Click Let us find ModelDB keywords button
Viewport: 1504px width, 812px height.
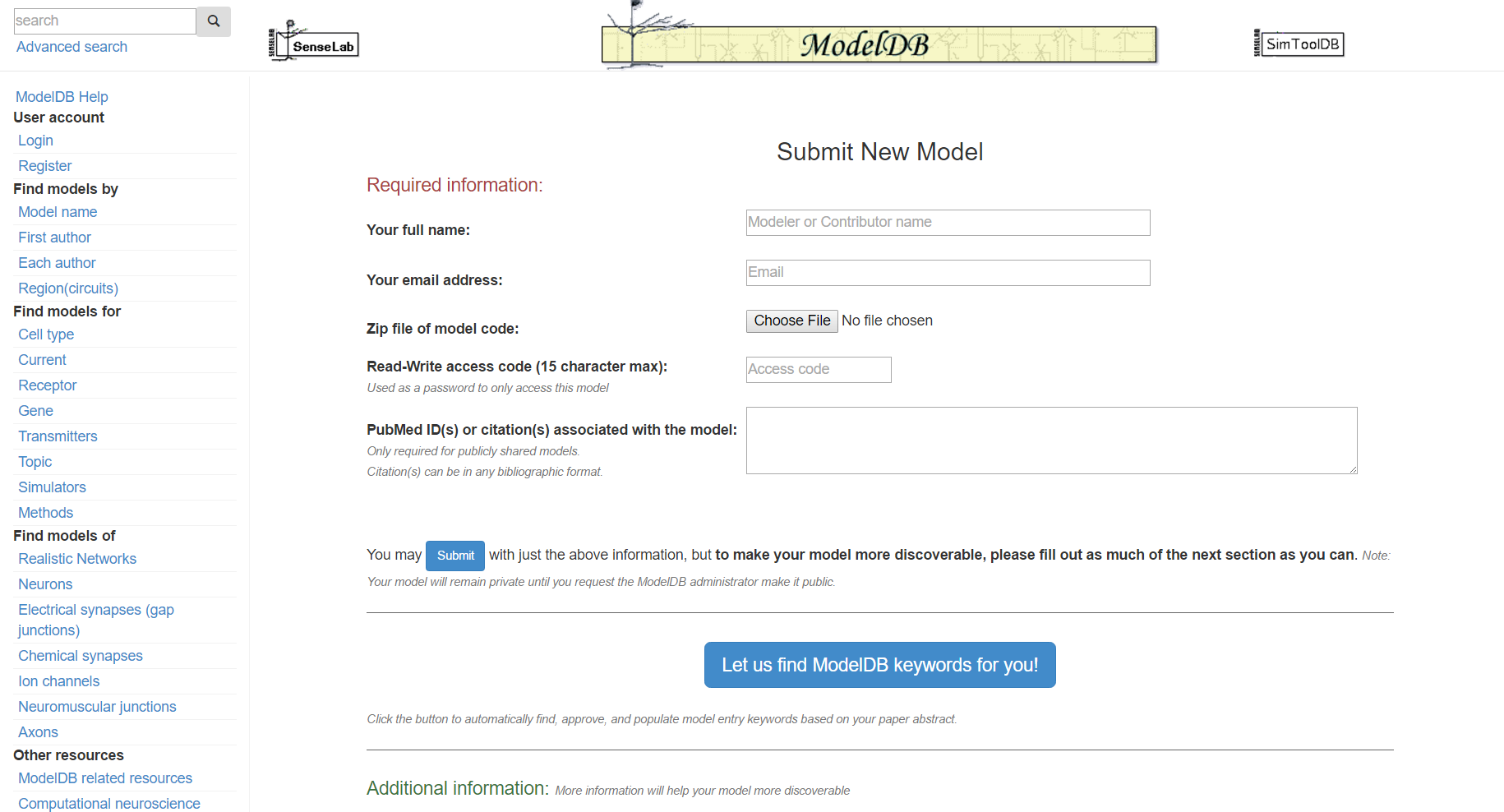pos(879,665)
